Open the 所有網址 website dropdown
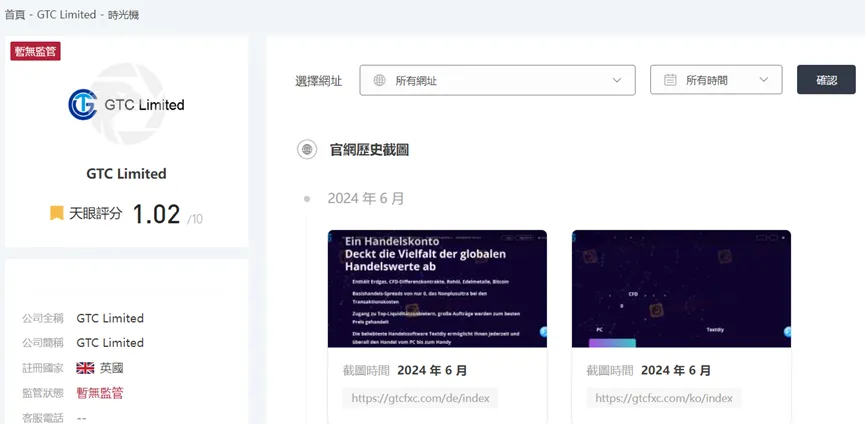Image resolution: width=865 pixels, height=424 pixels. (498, 80)
